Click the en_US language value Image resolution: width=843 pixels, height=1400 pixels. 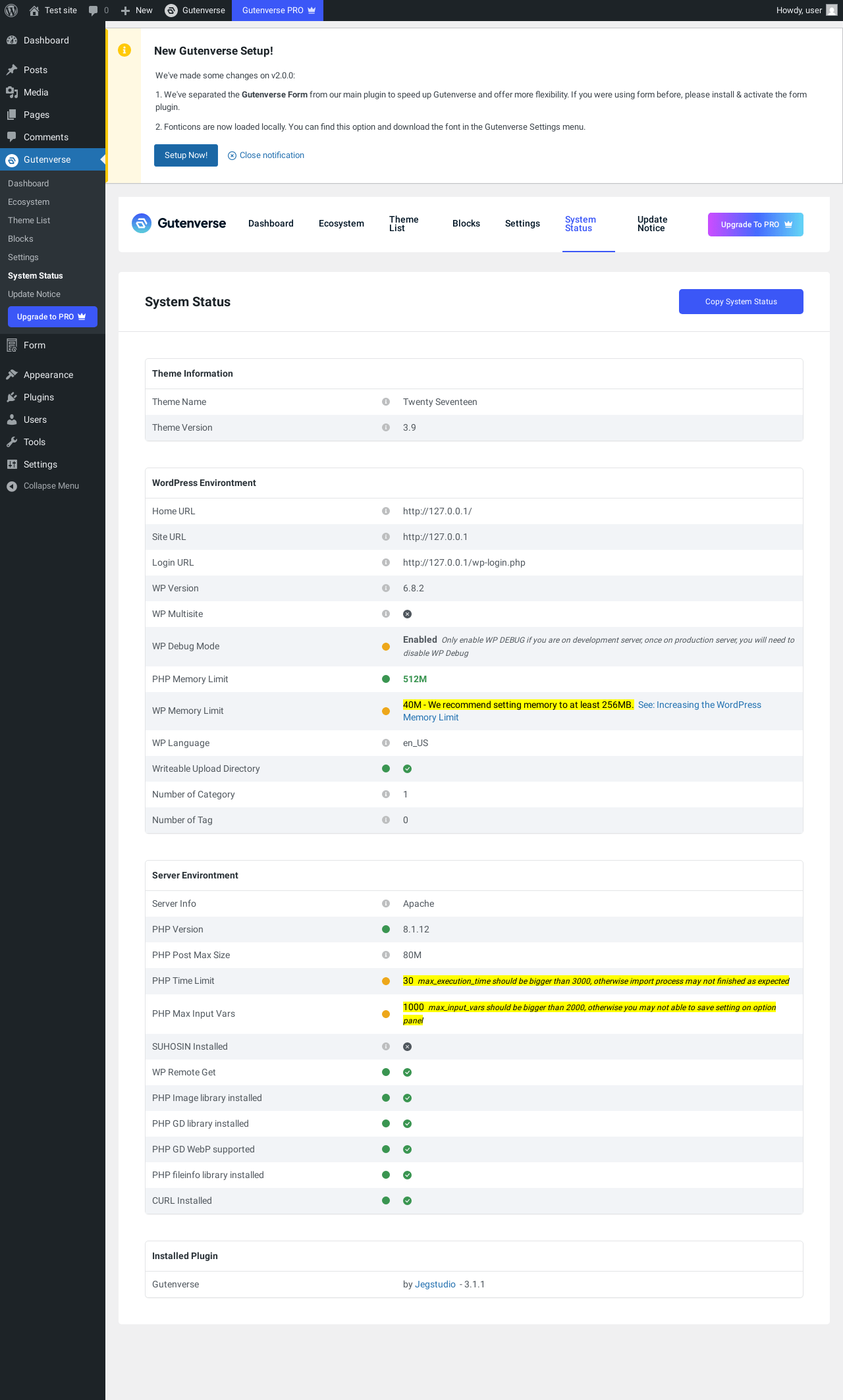pos(416,743)
